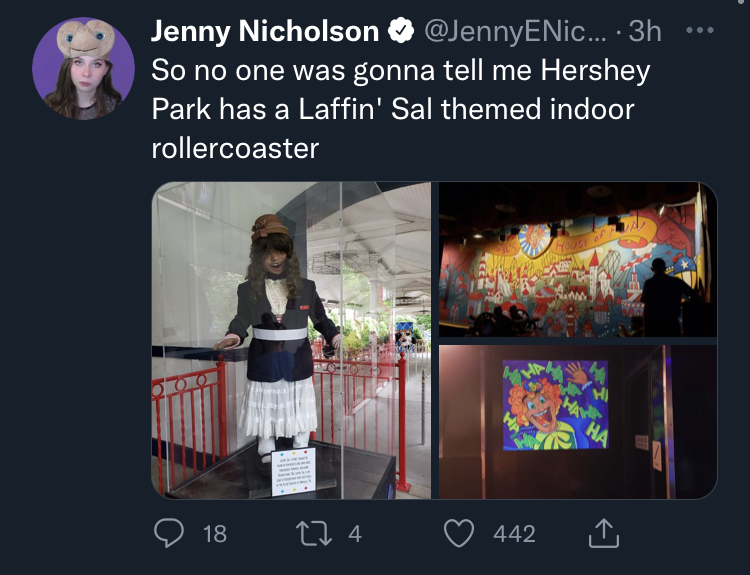Screen dimensions: 750x575
Task: Click the white sign at the mannequin's feet
Action: tap(293, 471)
